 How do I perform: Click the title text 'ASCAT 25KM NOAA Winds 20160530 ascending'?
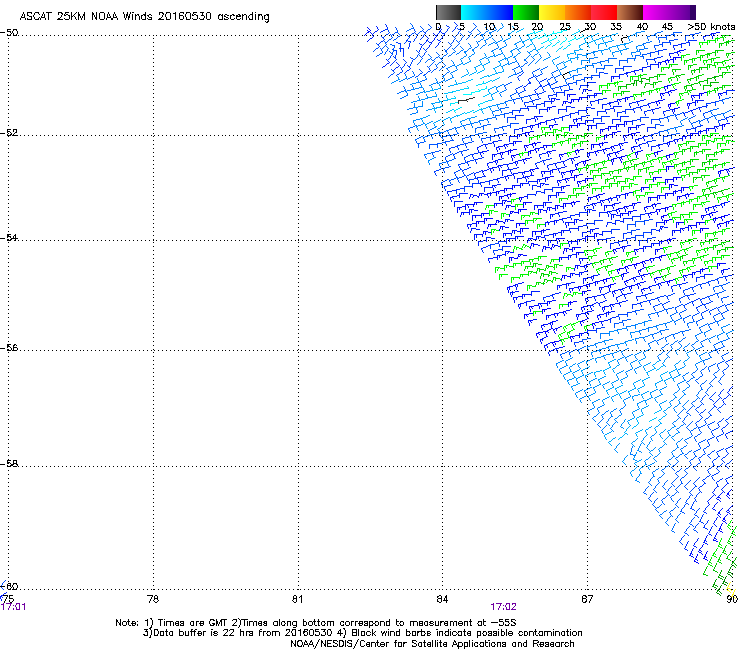[144, 17]
